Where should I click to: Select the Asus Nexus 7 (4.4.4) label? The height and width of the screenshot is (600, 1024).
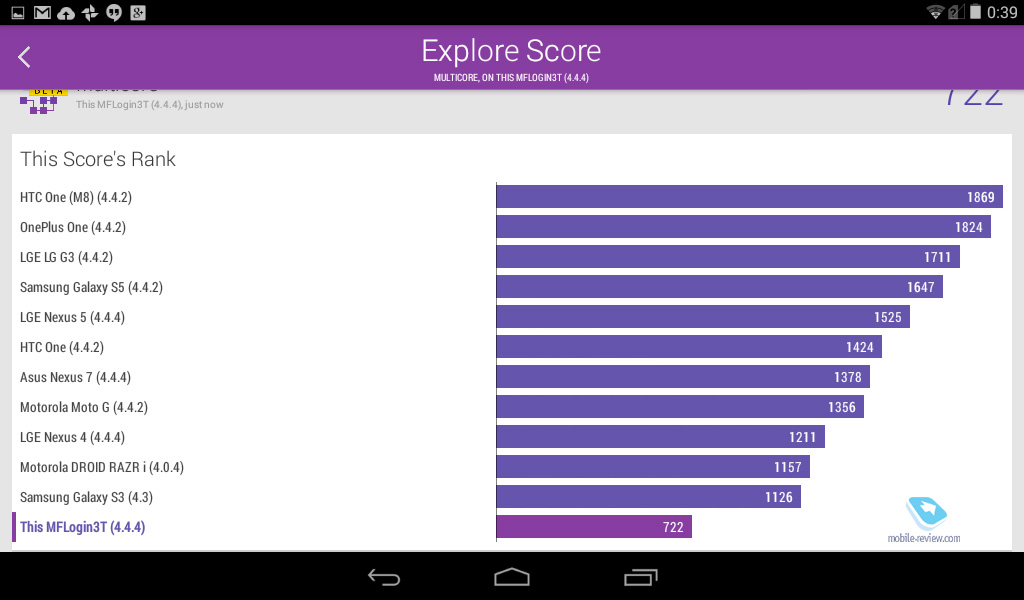75,377
